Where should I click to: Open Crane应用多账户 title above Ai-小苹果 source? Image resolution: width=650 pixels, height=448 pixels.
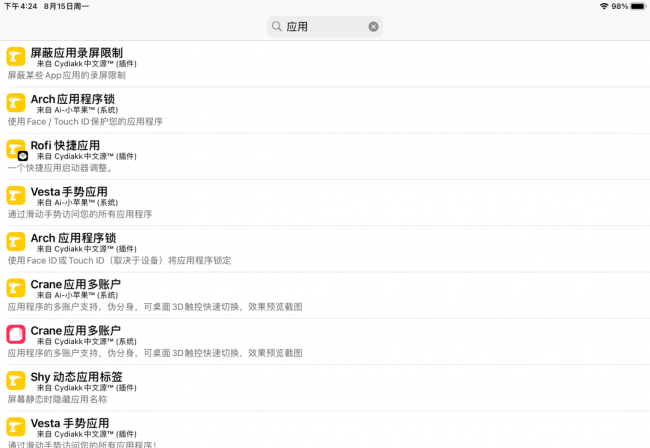75,284
